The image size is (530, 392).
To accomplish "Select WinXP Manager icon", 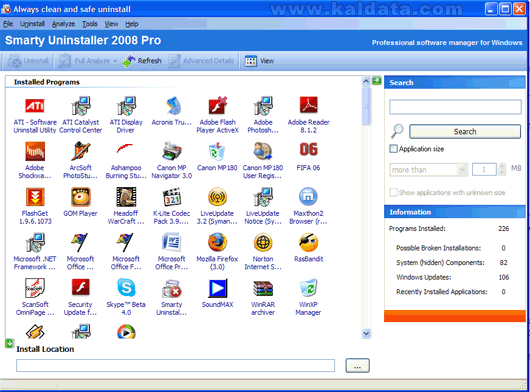I will 308,288.
